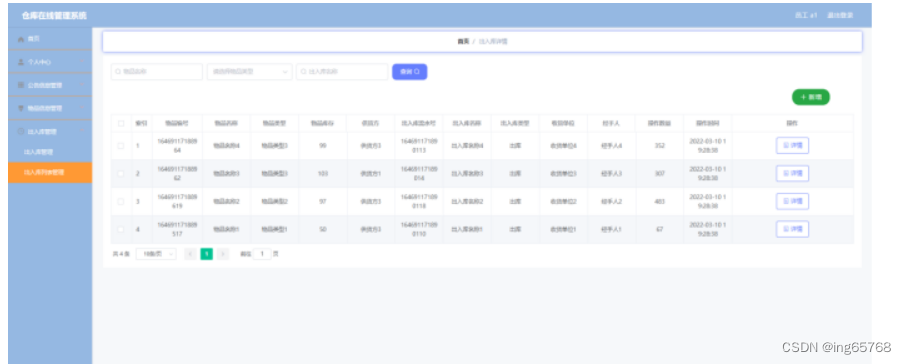
Task: Click the blue 查询 search button
Action: coord(410,72)
